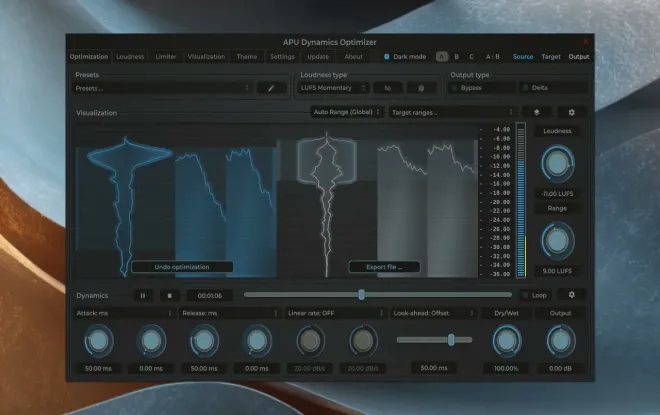The height and width of the screenshot is (415, 660).
Task: Open the Theme tab
Action: (x=247, y=57)
